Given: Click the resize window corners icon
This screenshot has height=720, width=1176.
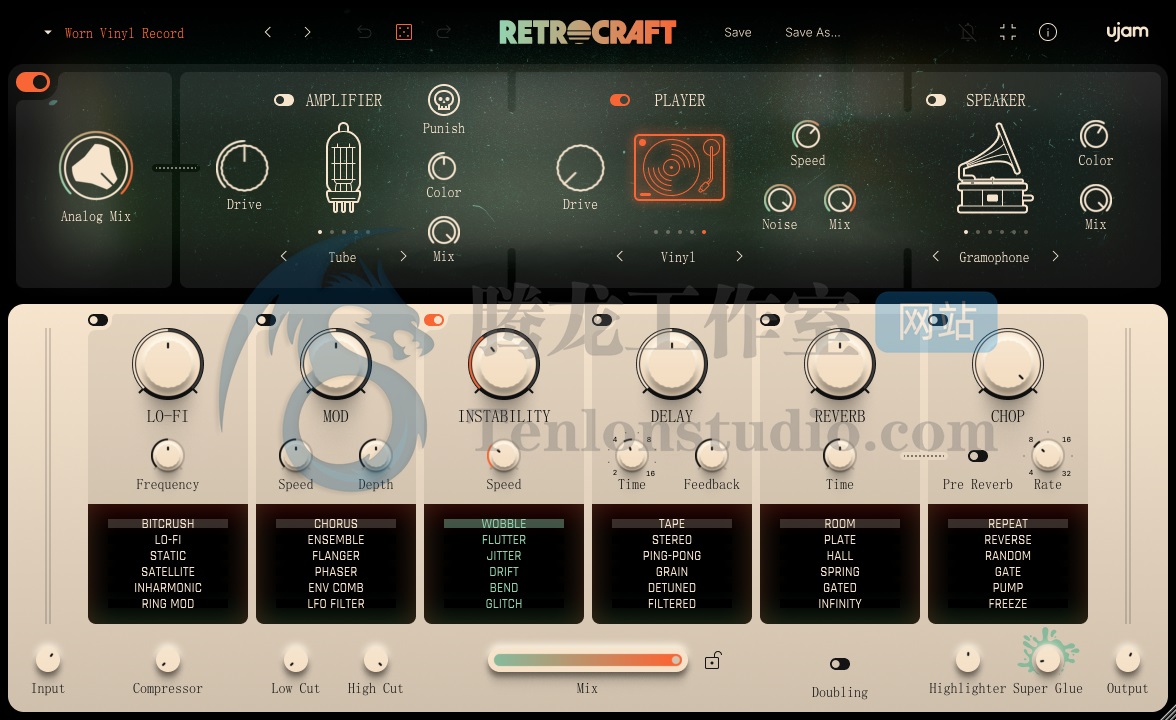Looking at the screenshot, I should [x=1008, y=32].
